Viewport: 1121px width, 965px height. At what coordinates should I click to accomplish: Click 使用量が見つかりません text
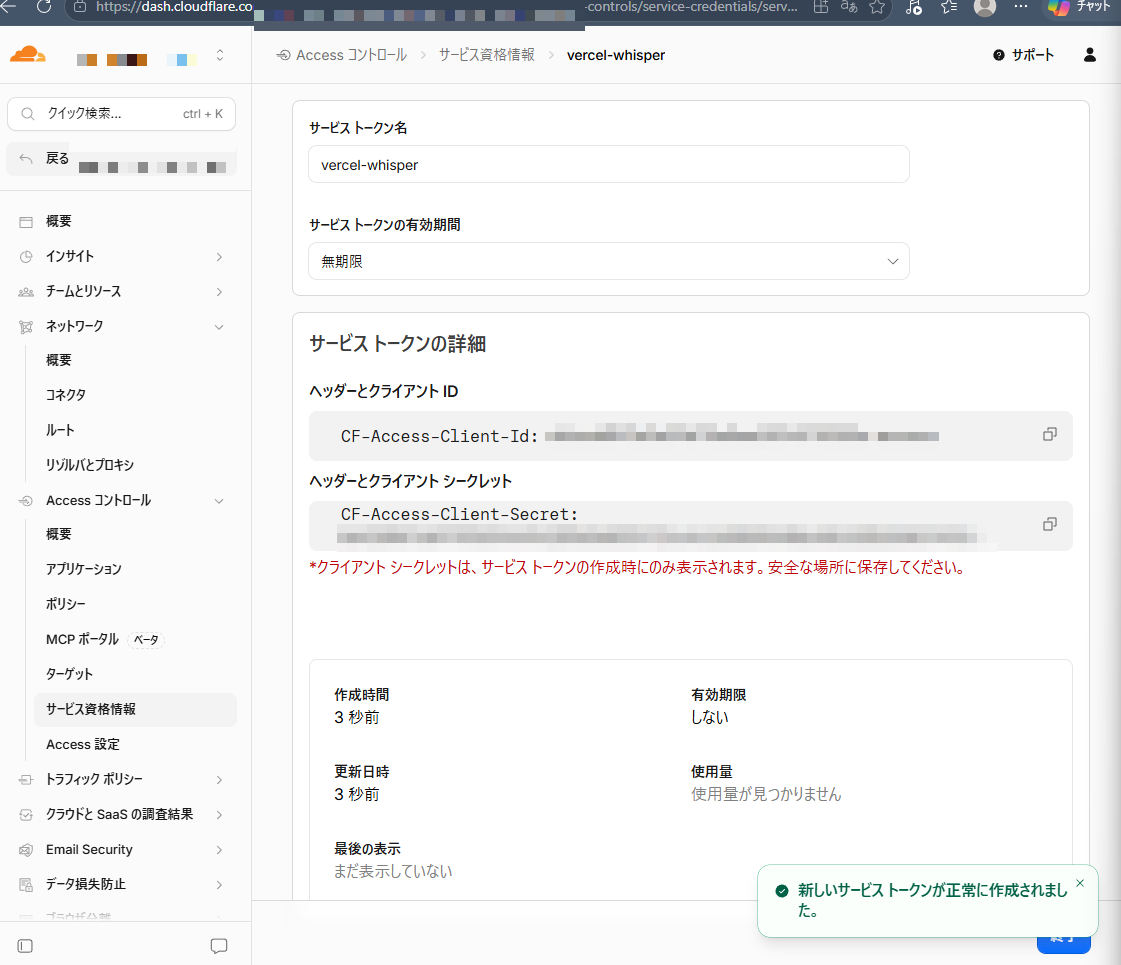coord(766,794)
